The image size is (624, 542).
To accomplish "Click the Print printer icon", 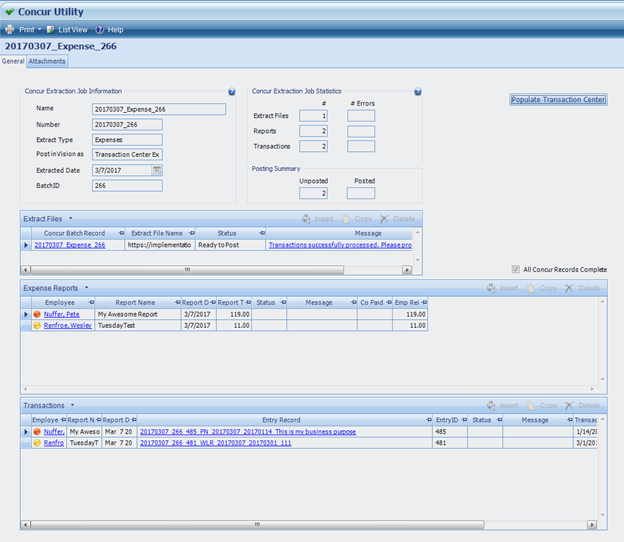I will click(x=9, y=29).
